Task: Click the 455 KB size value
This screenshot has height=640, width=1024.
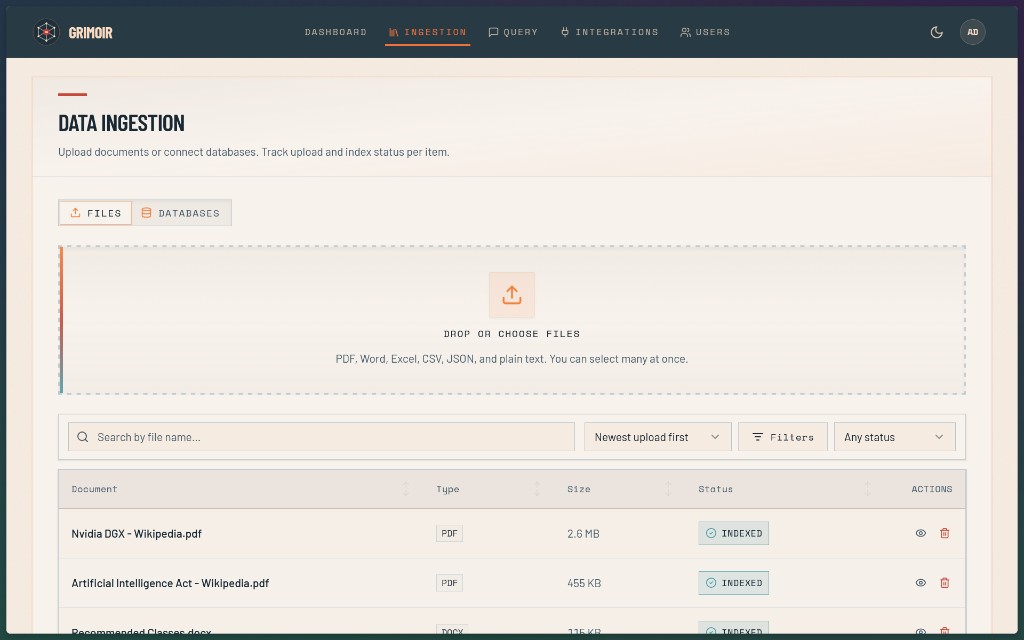Action: click(x=584, y=583)
